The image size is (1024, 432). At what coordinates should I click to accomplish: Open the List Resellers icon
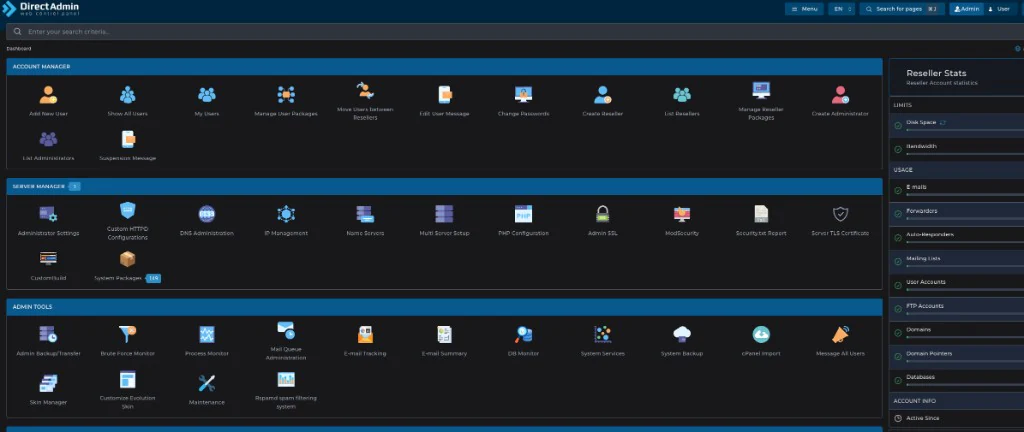pos(682,95)
